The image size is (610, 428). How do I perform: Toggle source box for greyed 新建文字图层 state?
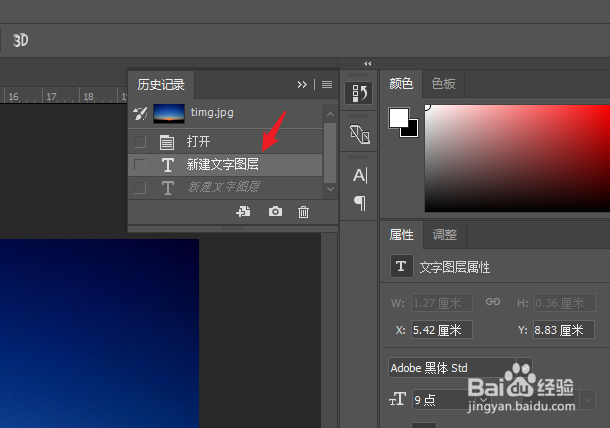(140, 188)
